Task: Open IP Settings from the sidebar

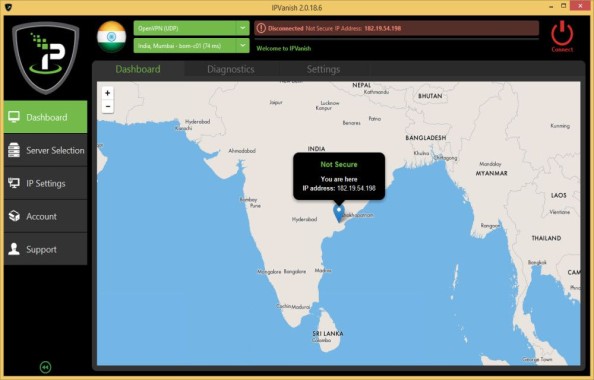Action: point(45,183)
